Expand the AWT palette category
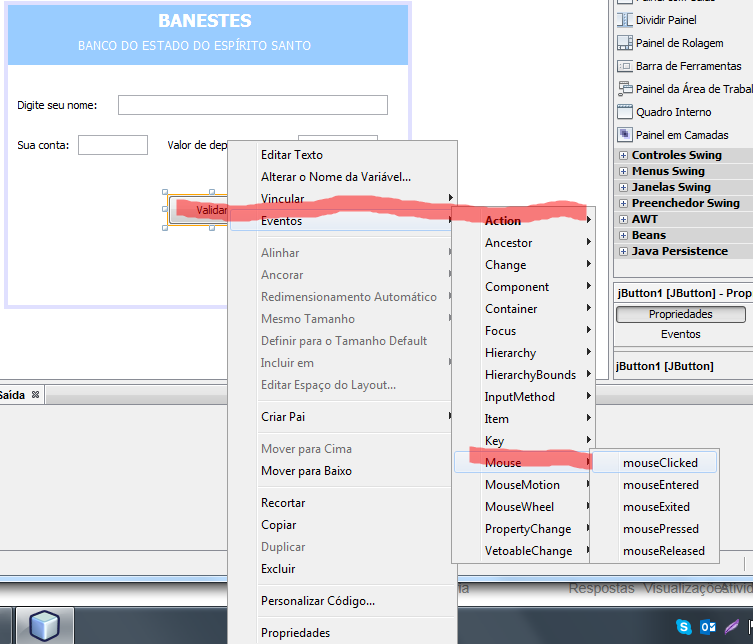Image resolution: width=753 pixels, height=644 pixels. click(x=623, y=219)
